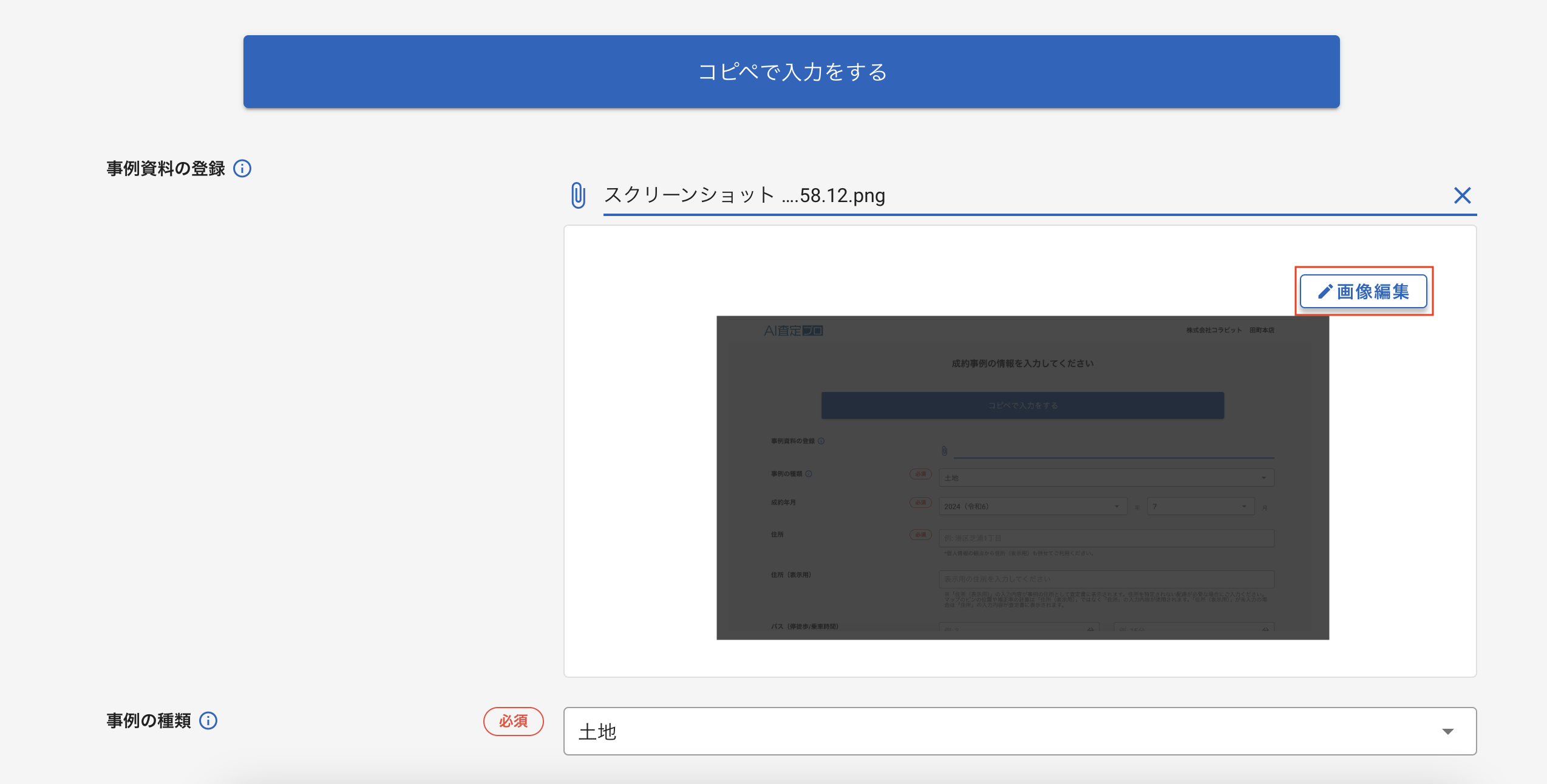Open the 画像編集 image editor
Image resolution: width=1547 pixels, height=784 pixels.
[x=1364, y=291]
